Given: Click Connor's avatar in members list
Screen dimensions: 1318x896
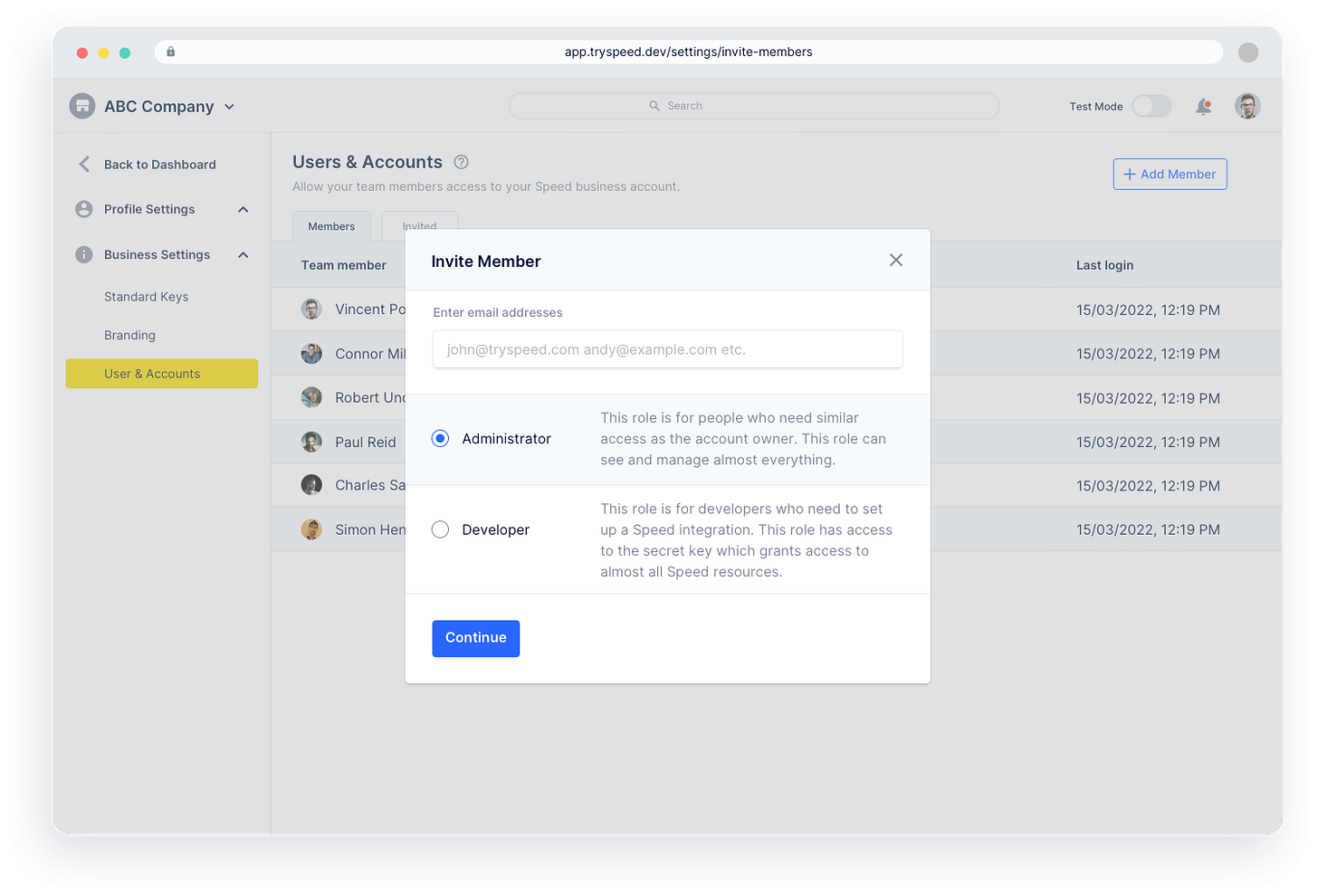Looking at the screenshot, I should [311, 354].
